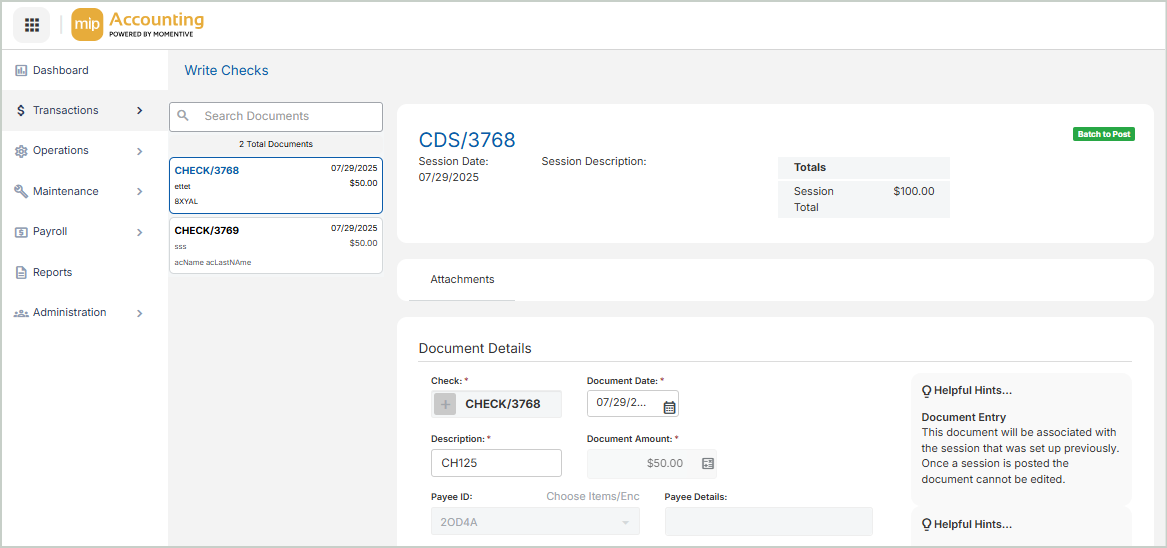Switch to the Attachments tab

(x=462, y=280)
